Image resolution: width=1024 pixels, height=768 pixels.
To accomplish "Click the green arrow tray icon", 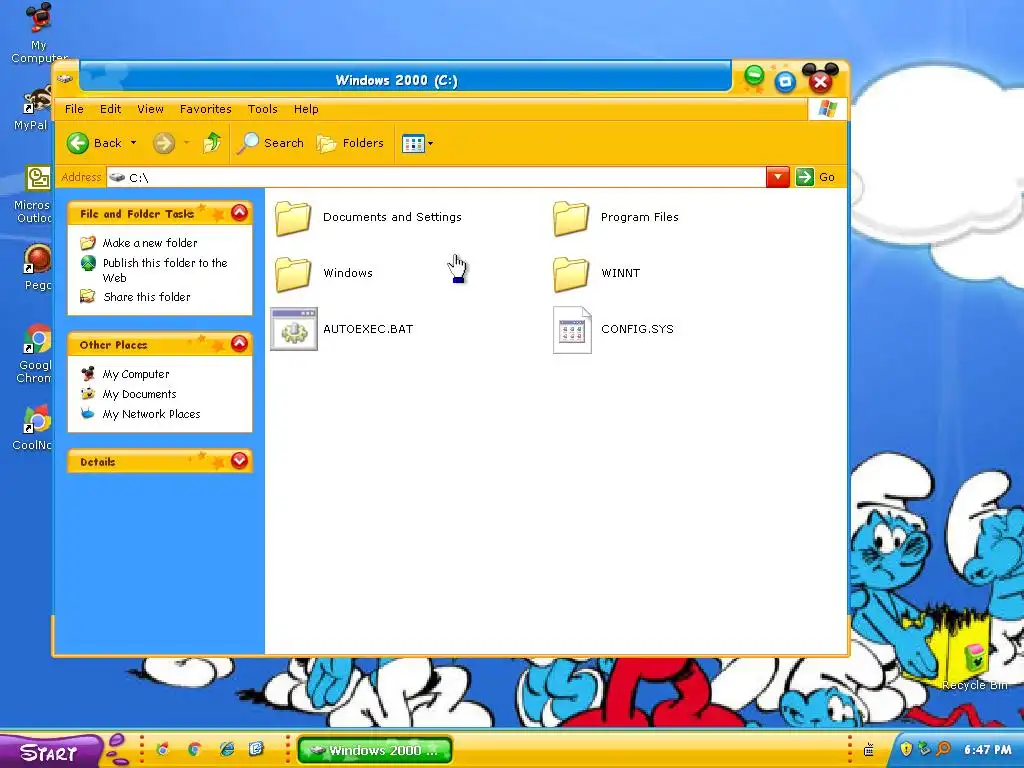I will 924,748.
